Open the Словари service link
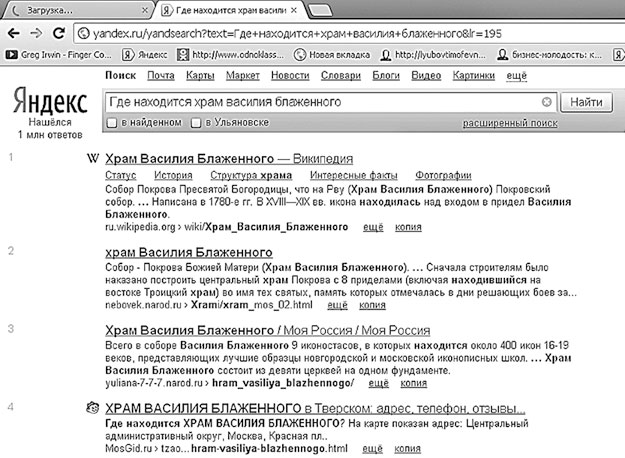This screenshot has height=458, width=625. pyautogui.click(x=341, y=76)
